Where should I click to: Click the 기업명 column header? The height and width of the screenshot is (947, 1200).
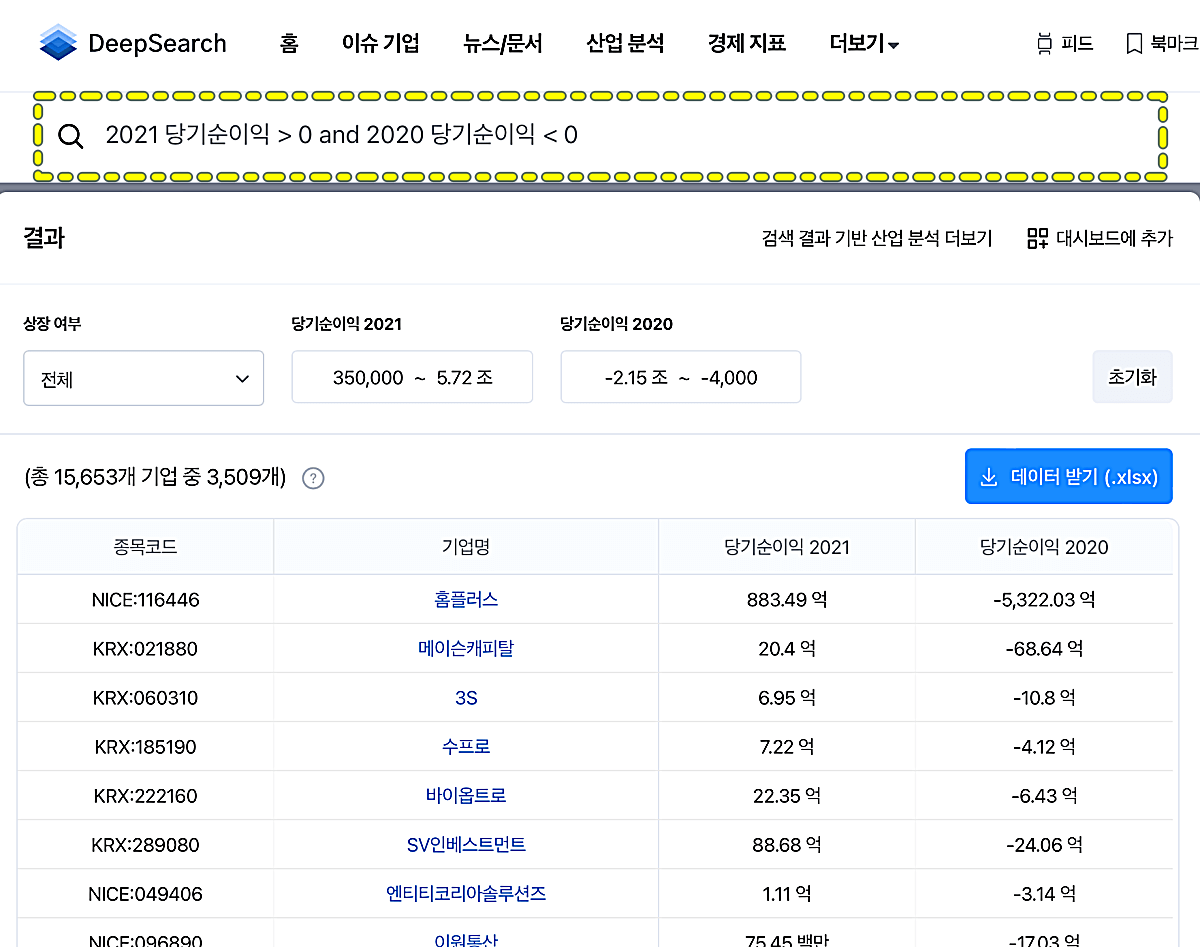[x=466, y=546]
